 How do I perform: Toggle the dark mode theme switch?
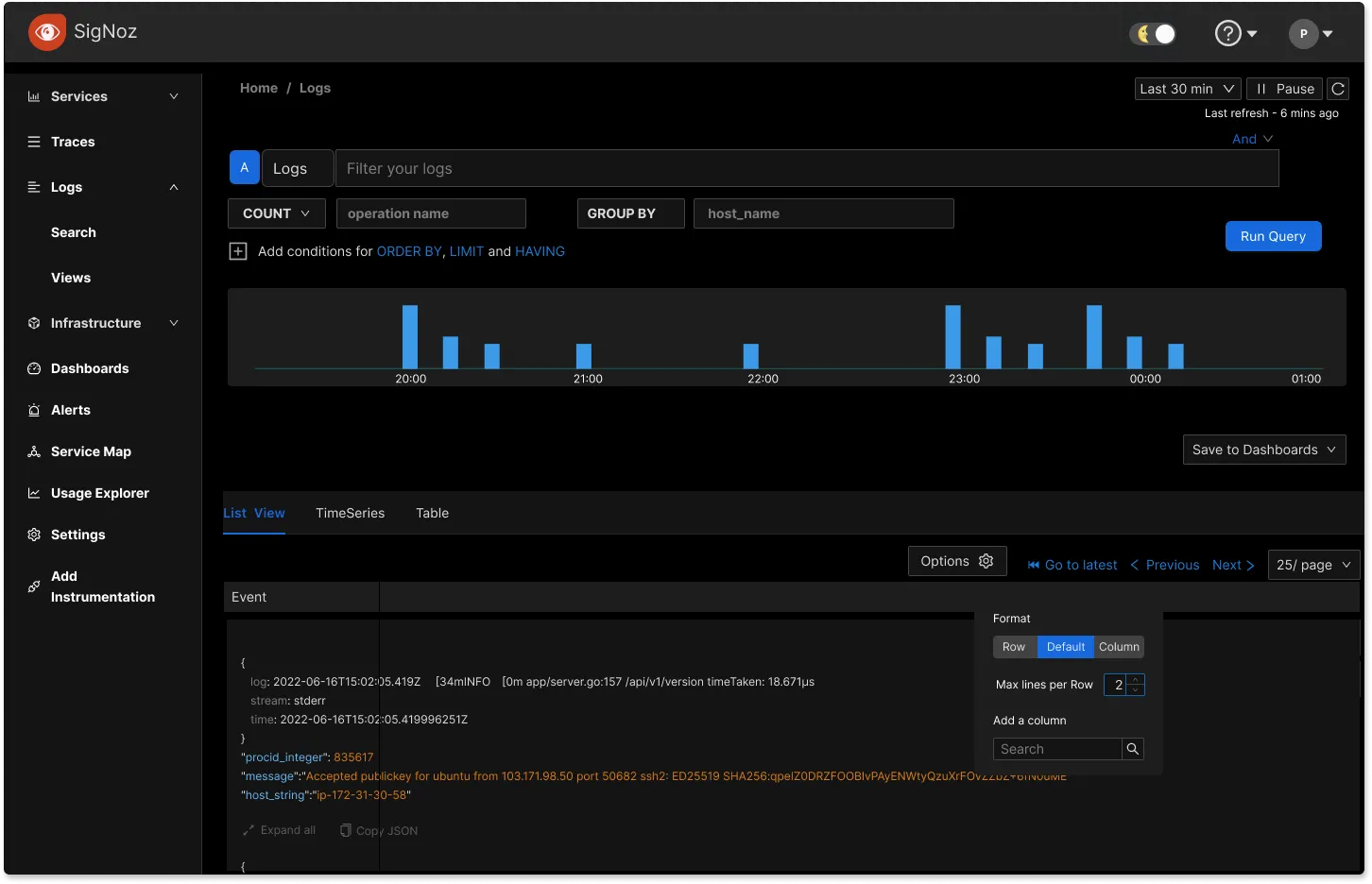[x=1154, y=34]
